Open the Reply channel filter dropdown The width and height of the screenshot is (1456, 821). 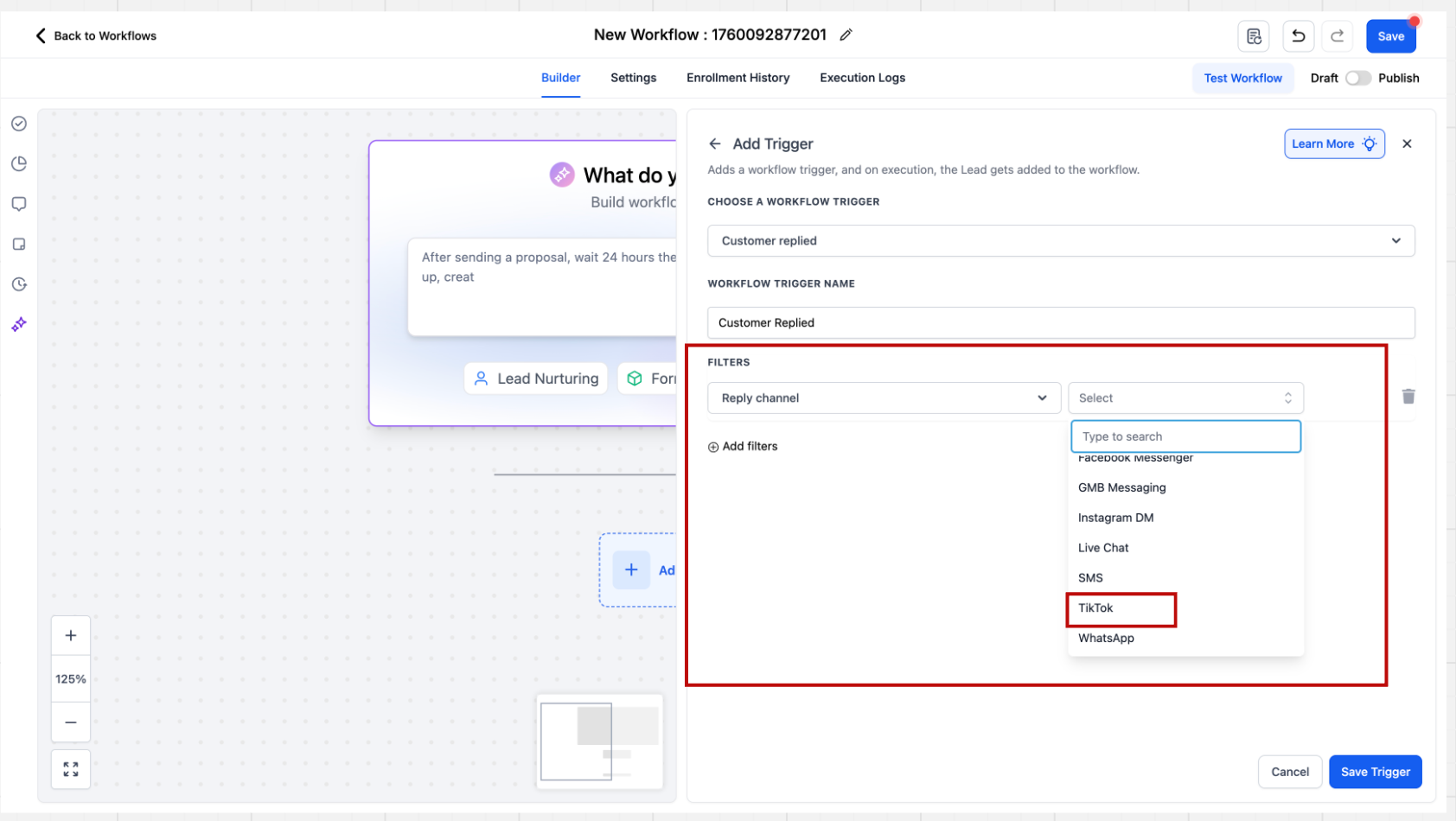[883, 398]
